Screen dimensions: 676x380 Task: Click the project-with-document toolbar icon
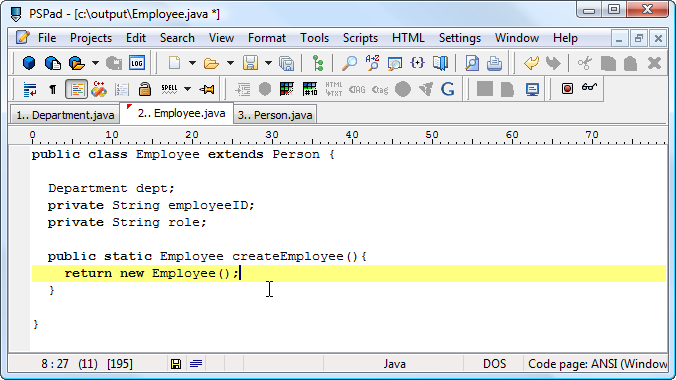pos(53,63)
